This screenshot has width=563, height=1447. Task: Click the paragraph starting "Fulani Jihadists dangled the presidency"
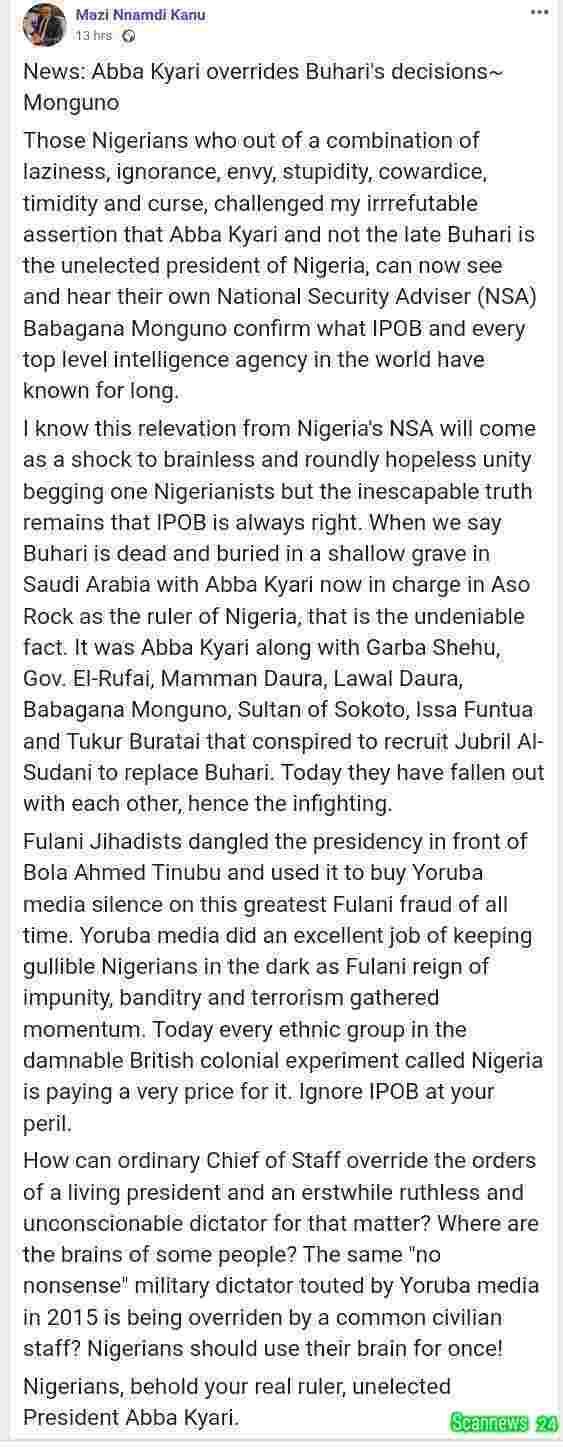[x=283, y=982]
